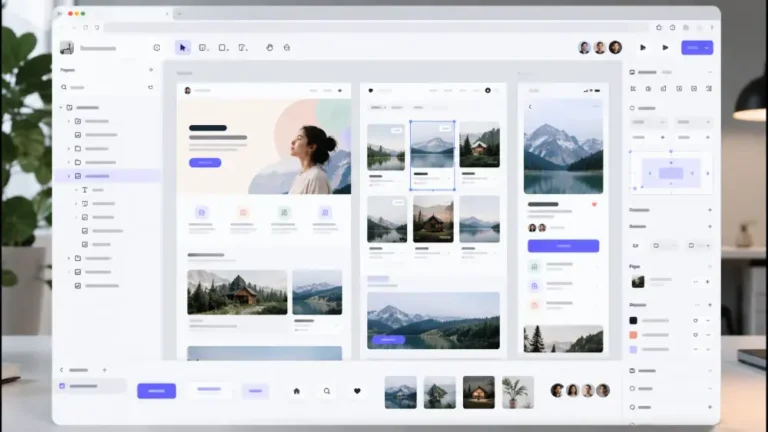Tap the wide blue button in the mobile frame
The height and width of the screenshot is (432, 768).
pyautogui.click(x=563, y=246)
